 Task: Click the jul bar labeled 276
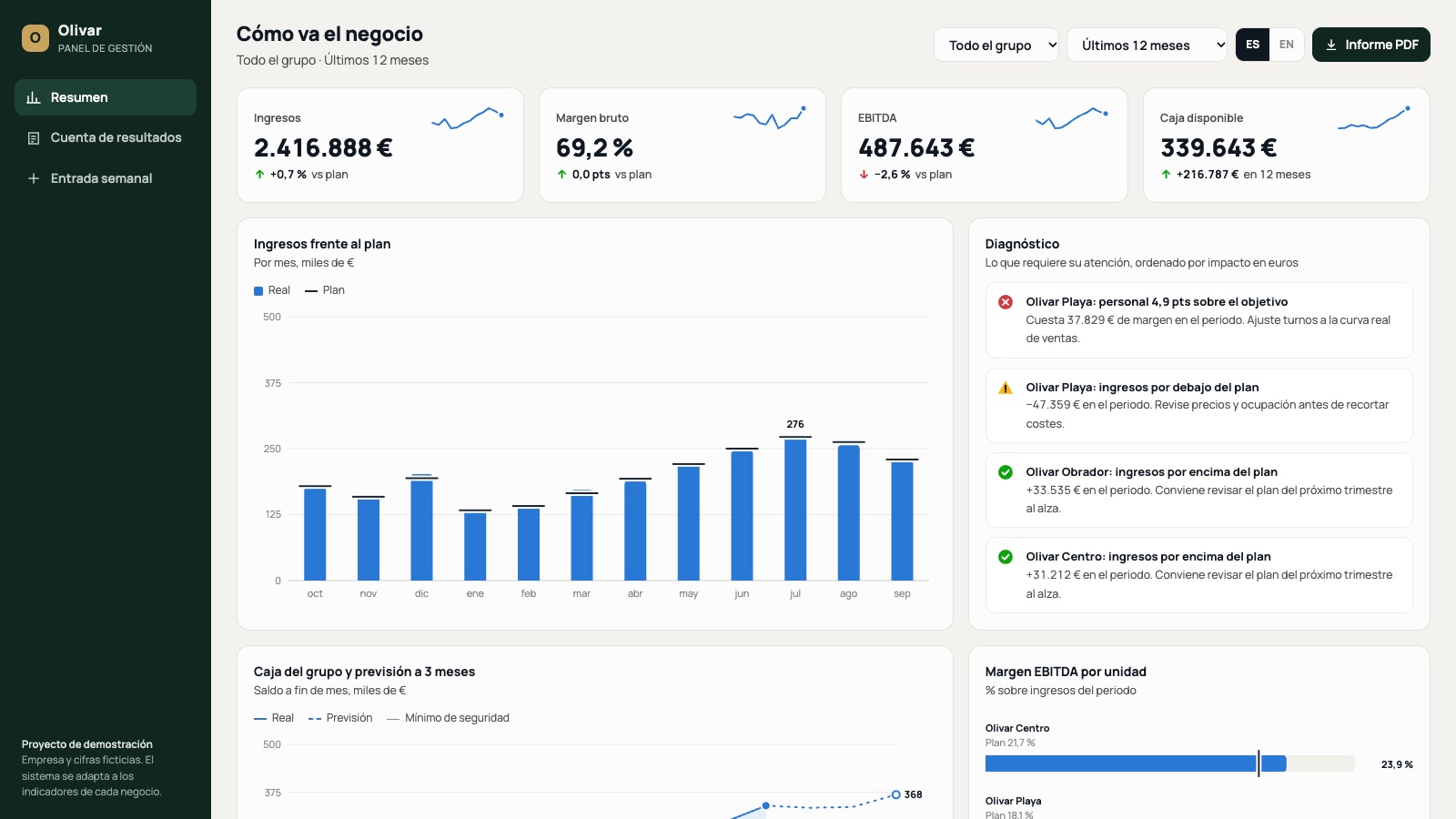[x=795, y=510]
